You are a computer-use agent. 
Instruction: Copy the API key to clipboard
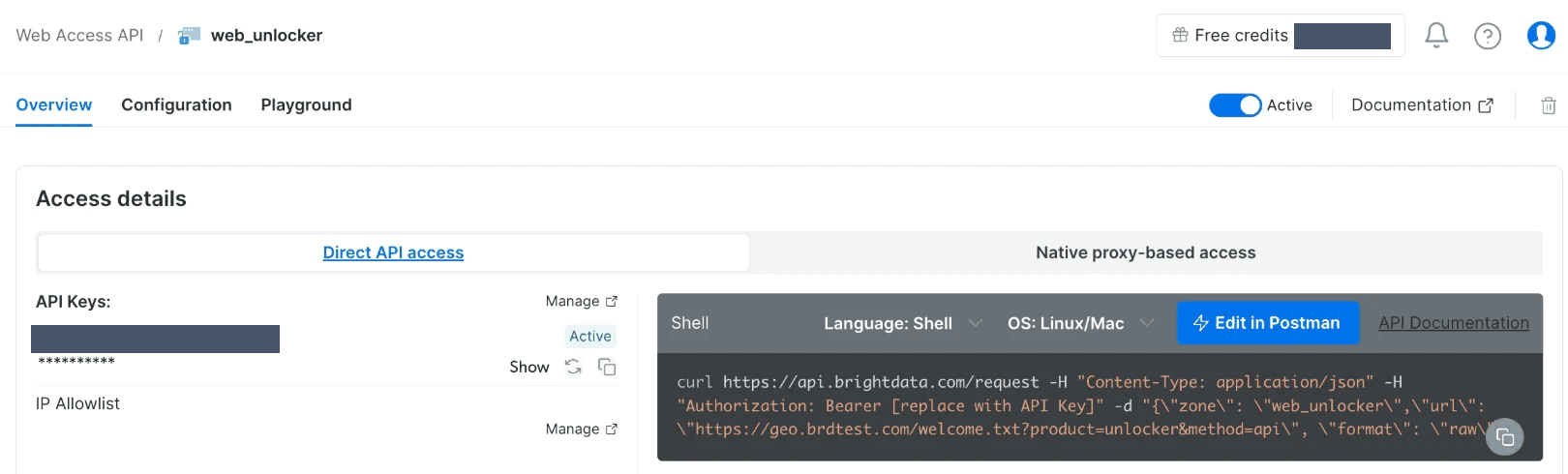click(x=607, y=367)
